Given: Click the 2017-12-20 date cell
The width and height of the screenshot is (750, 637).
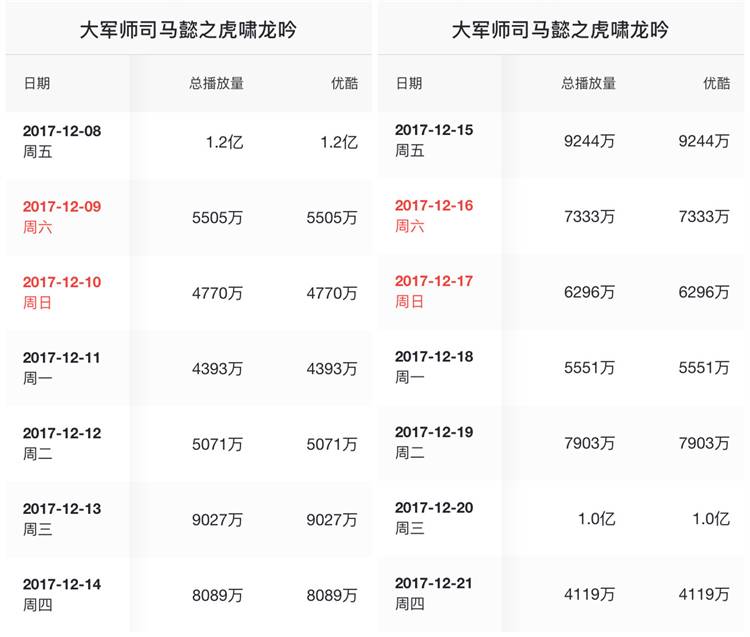Looking at the screenshot, I should (434, 508).
